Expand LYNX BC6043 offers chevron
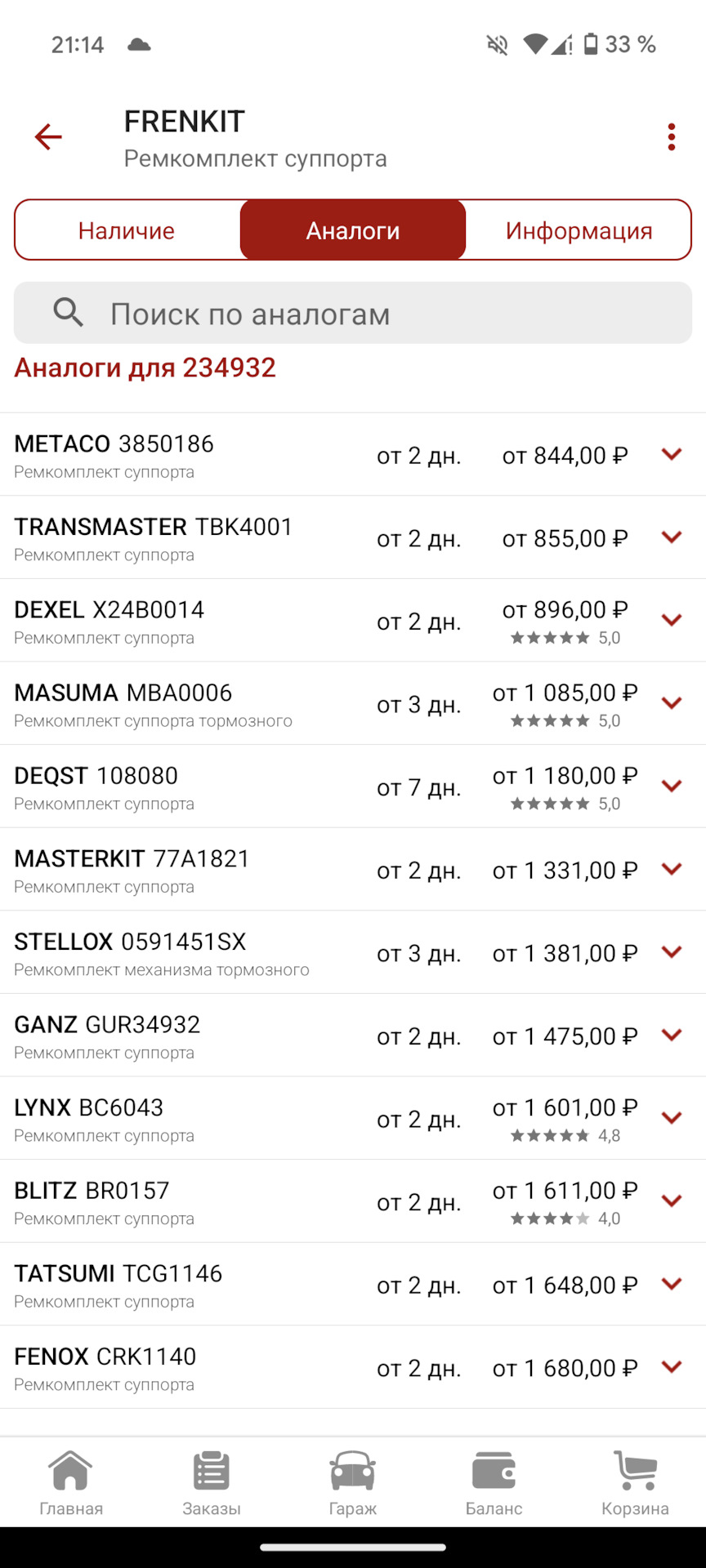This screenshot has height=1568, width=706. click(x=672, y=1118)
